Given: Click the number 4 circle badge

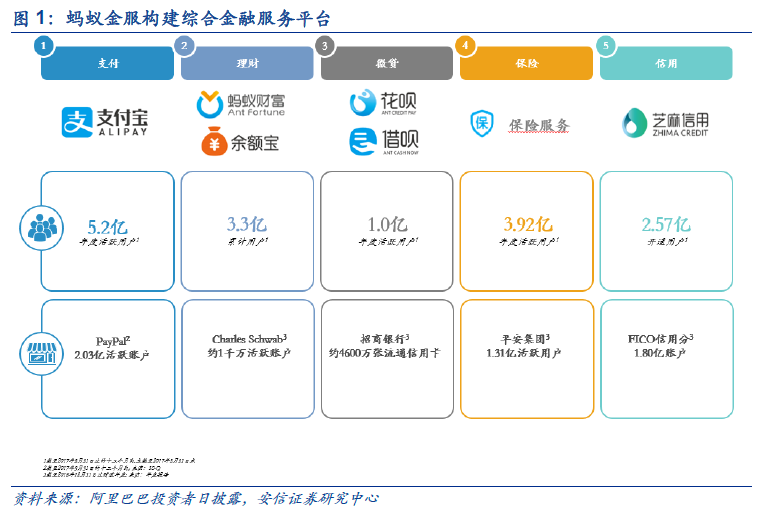Looking at the screenshot, I should (465, 46).
